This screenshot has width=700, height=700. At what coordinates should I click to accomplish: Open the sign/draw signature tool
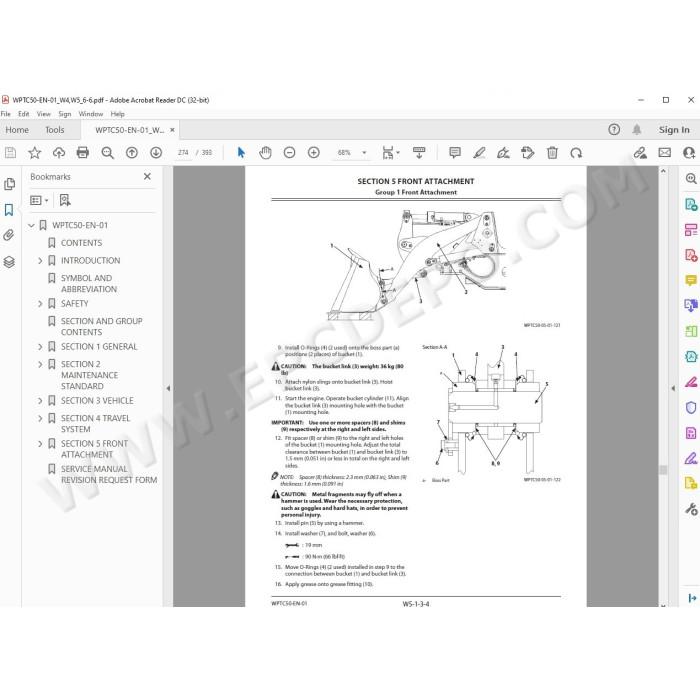(503, 153)
